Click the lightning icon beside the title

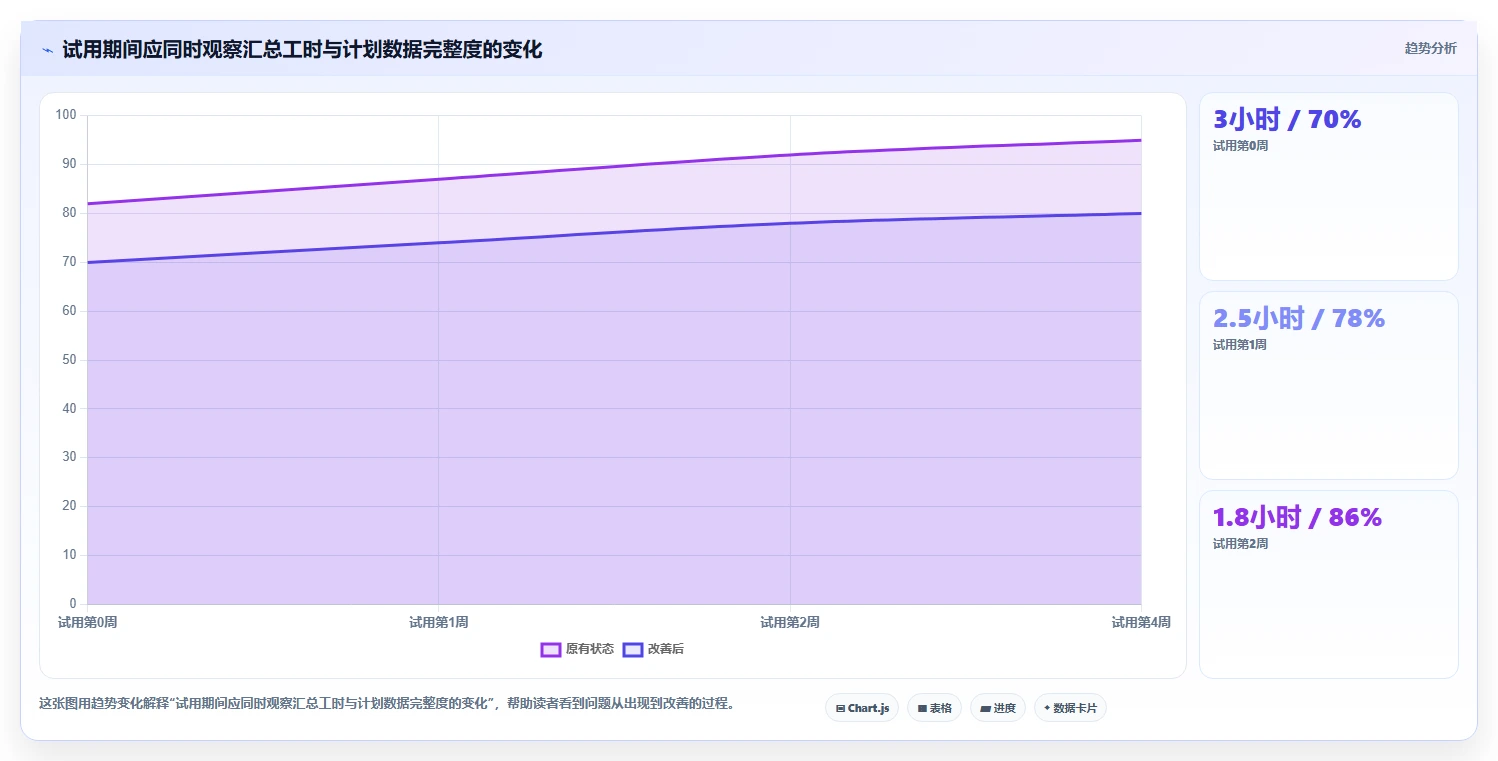pyautogui.click(x=48, y=49)
